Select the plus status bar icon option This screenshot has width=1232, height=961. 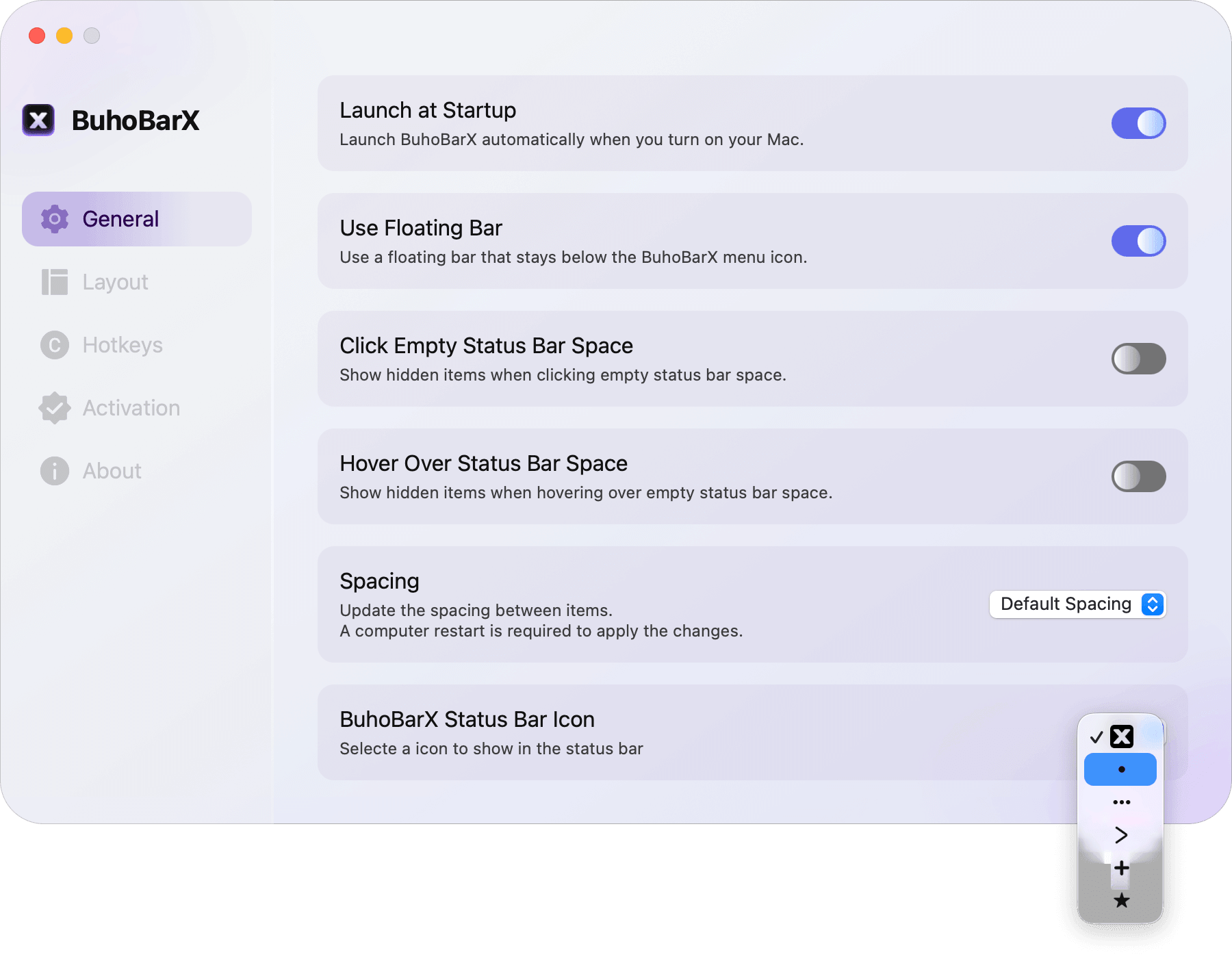point(1120,868)
